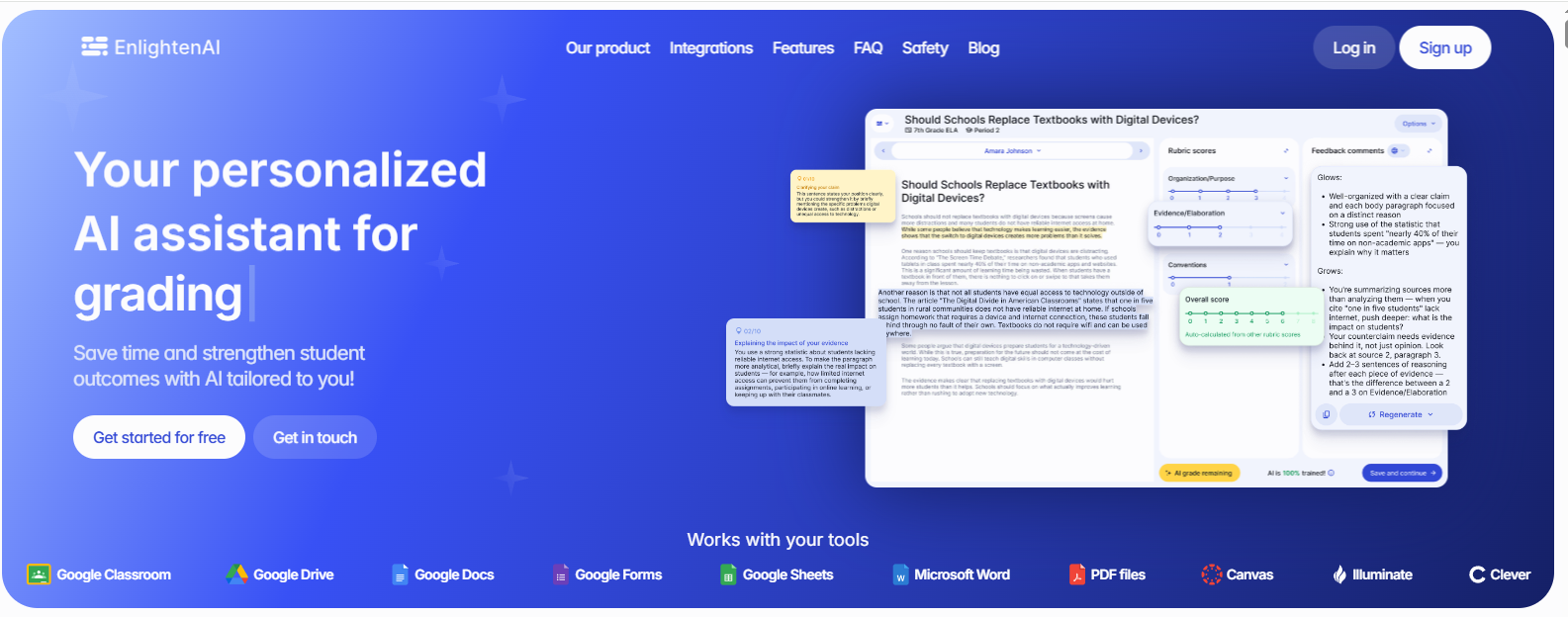Collapse the Evidence/Elaboration rubric chevron

pos(1283,214)
